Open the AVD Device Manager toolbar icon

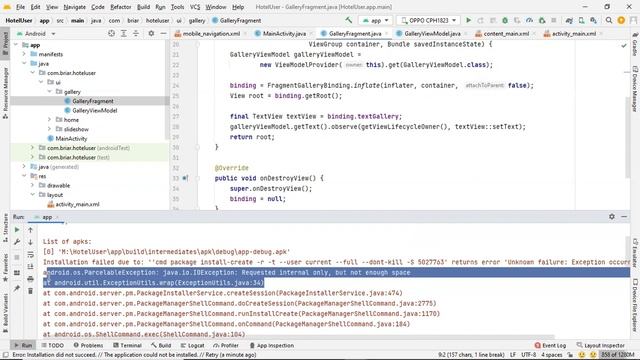click(581, 20)
